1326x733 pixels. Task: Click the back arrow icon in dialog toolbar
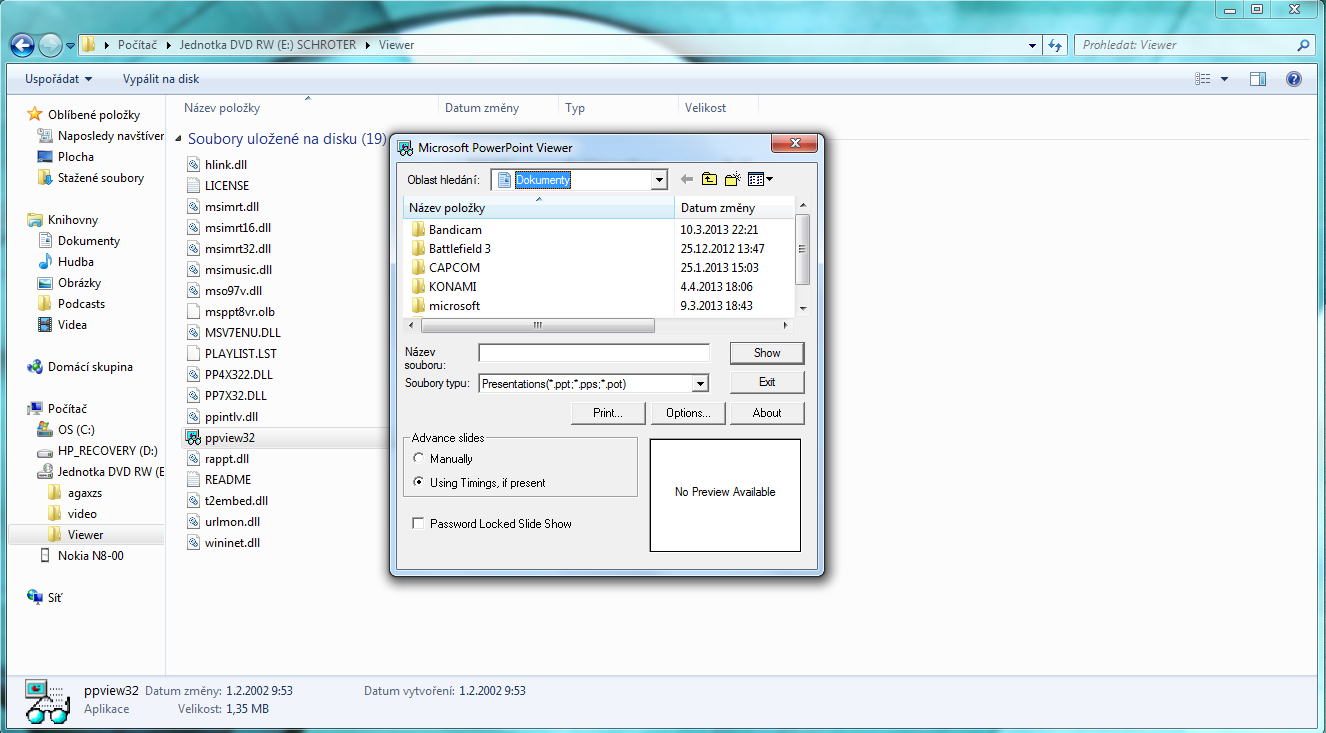[x=687, y=179]
